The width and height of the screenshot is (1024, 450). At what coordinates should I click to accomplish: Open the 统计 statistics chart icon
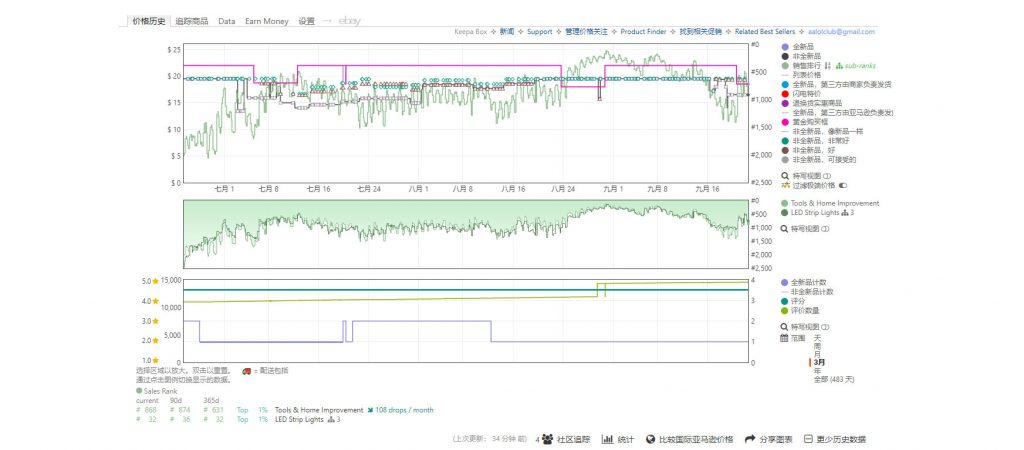[607, 439]
